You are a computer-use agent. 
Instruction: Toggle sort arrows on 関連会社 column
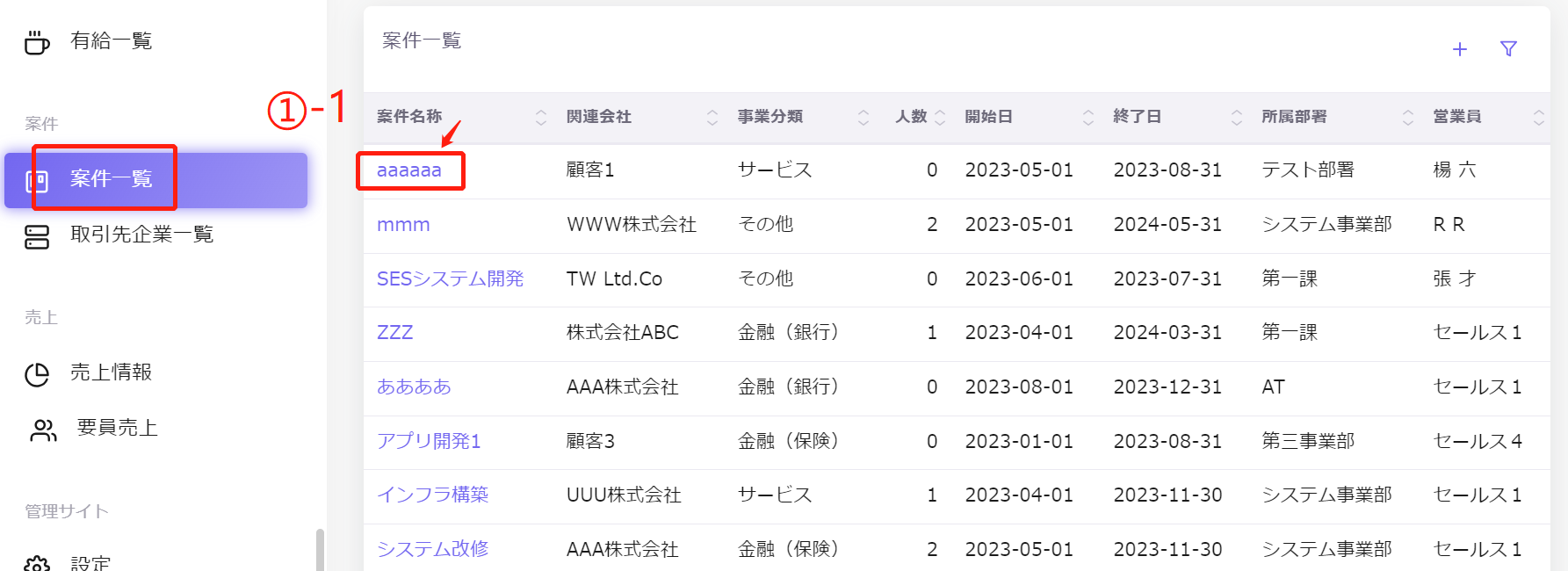[x=712, y=118]
